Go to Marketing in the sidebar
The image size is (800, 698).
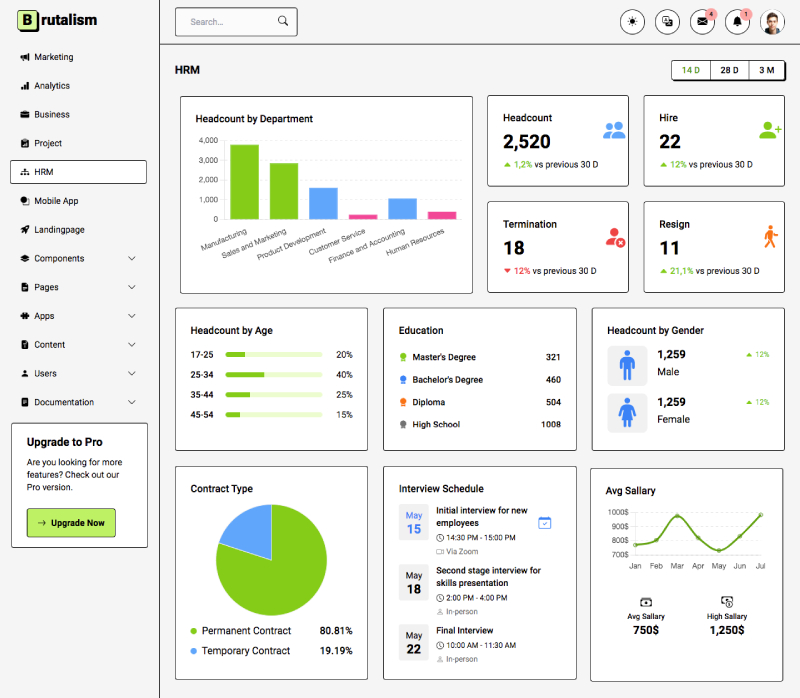coord(53,57)
